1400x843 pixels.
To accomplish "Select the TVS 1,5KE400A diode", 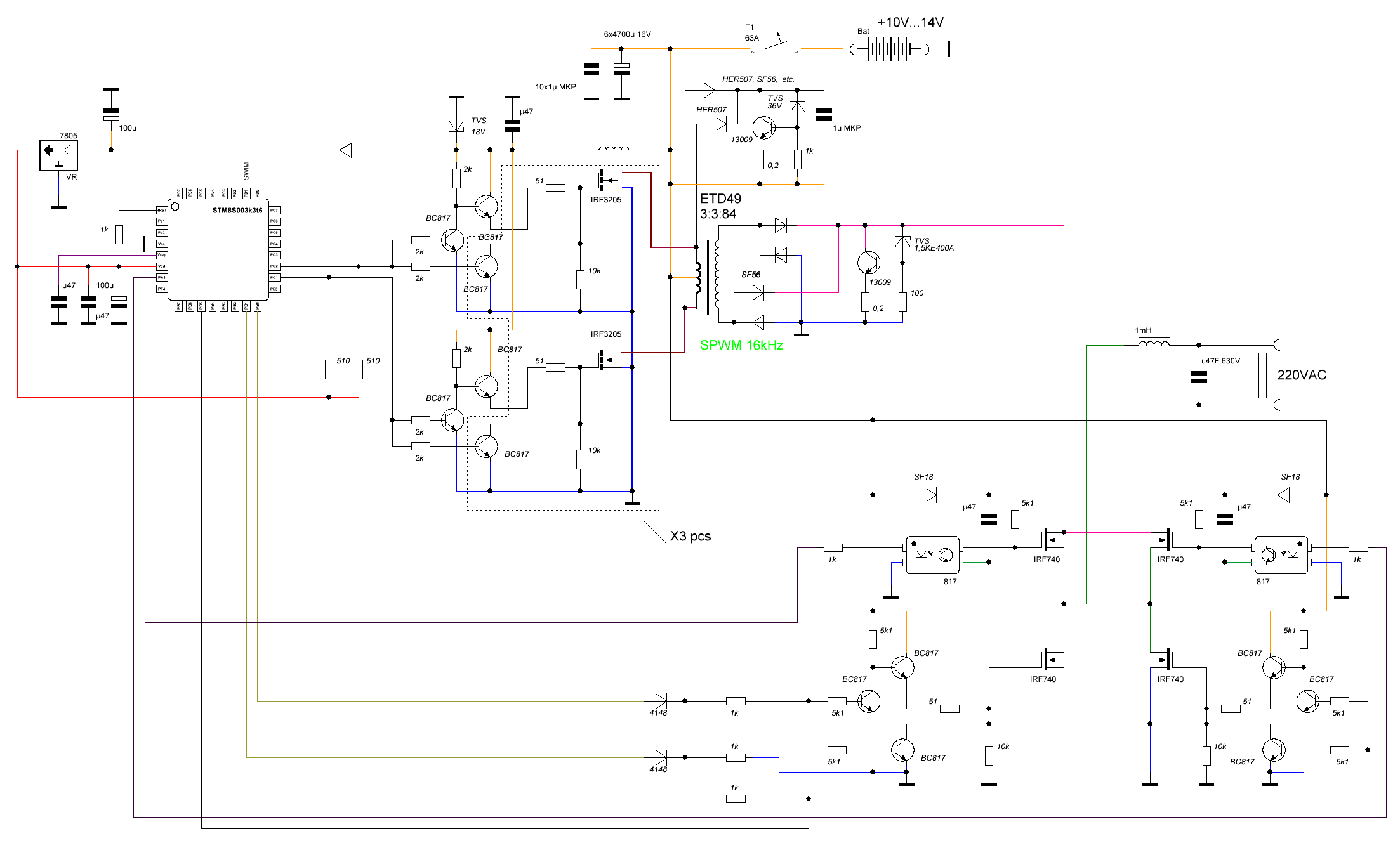I will click(x=902, y=242).
